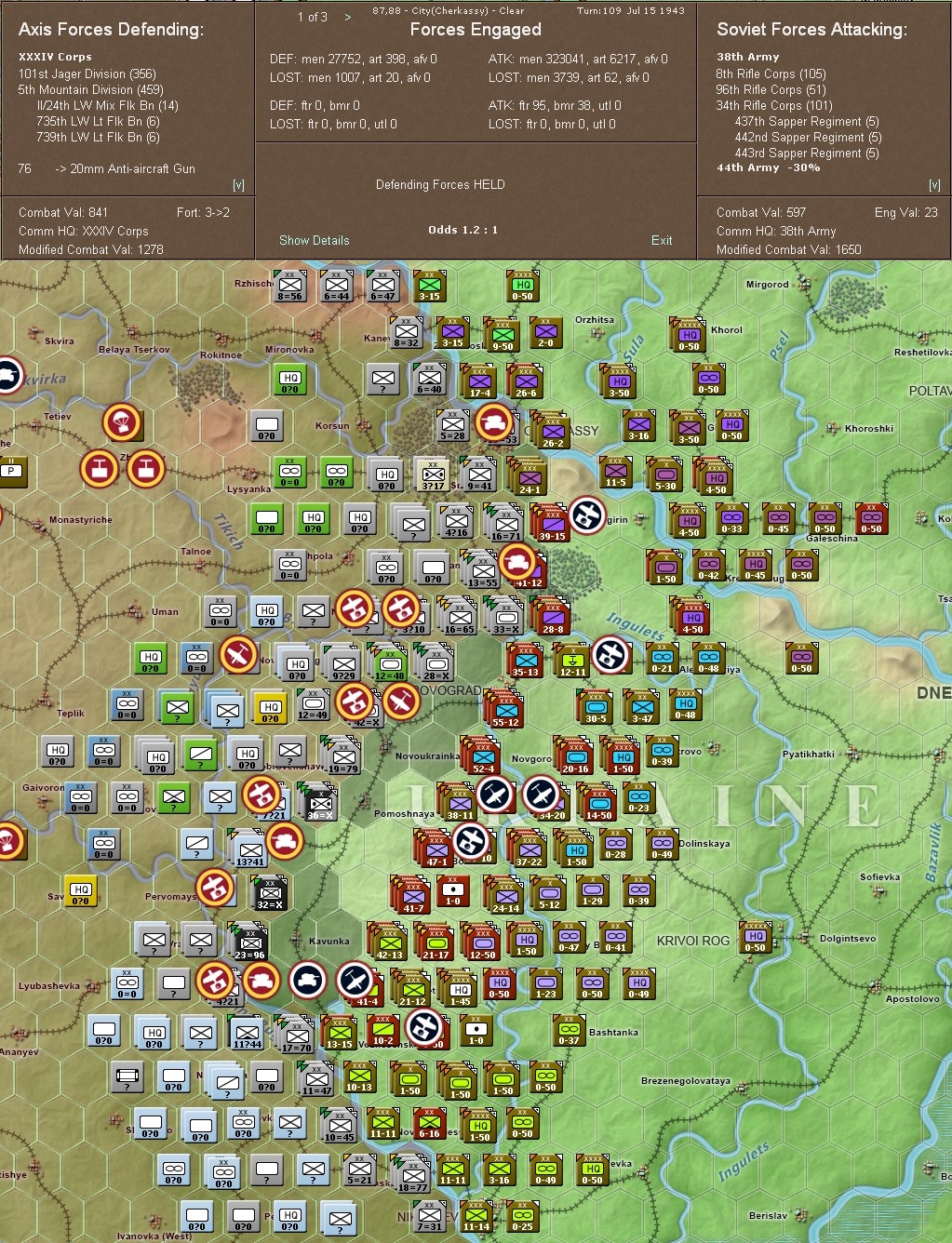Click the Soviet HQ counter at Krivoi Rog
Image resolution: width=952 pixels, height=1243 pixels.
click(x=754, y=938)
